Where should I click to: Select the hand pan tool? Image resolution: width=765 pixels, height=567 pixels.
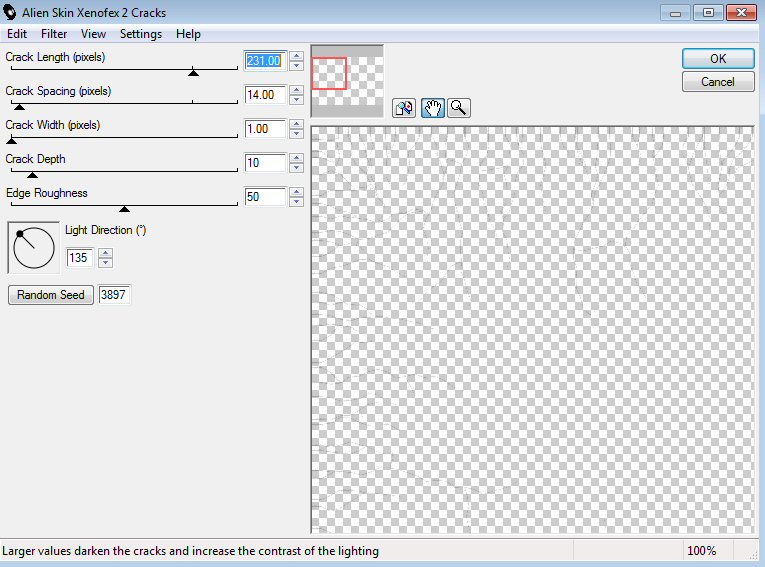432,108
